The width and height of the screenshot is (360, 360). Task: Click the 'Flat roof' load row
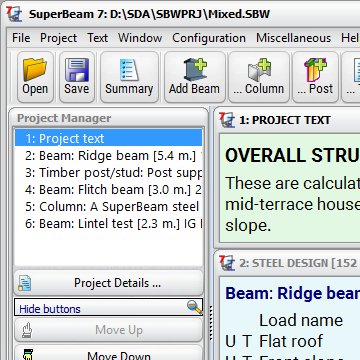291,341
